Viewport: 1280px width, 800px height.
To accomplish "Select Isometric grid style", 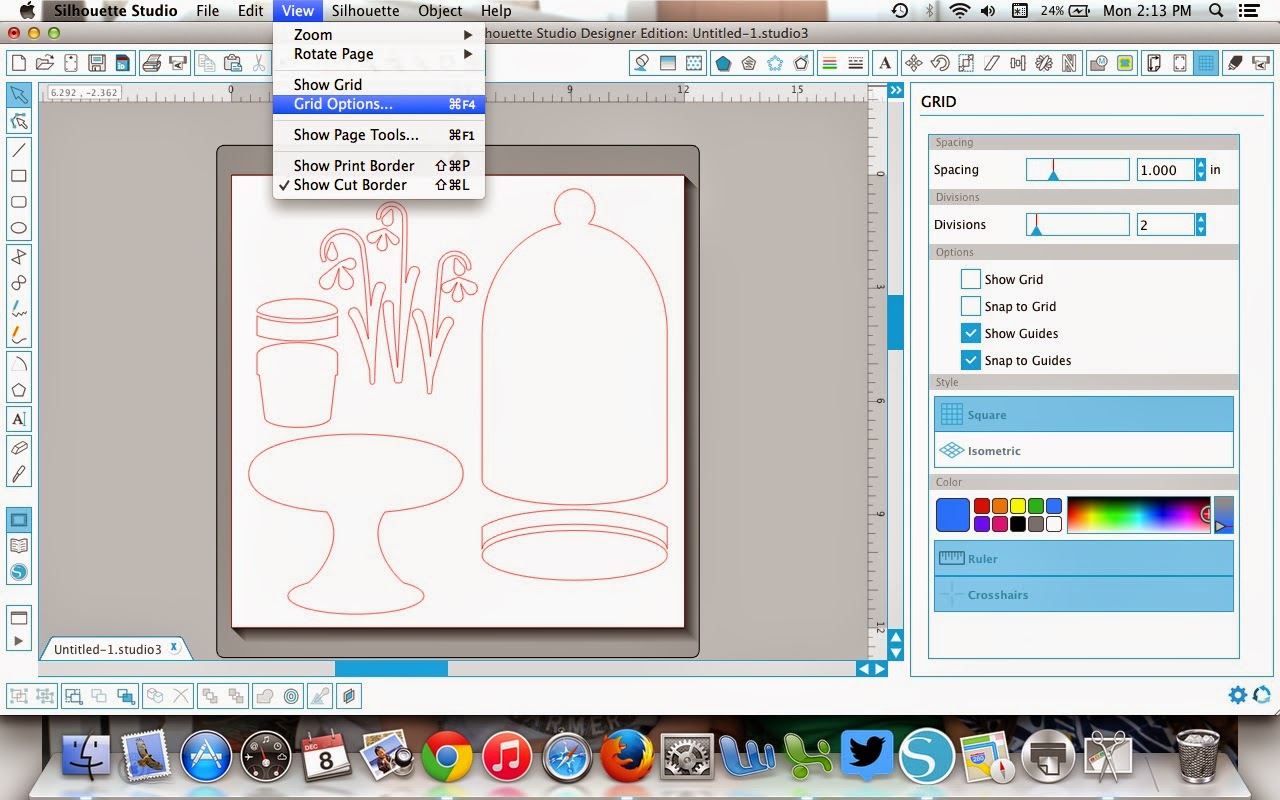I will [1084, 451].
